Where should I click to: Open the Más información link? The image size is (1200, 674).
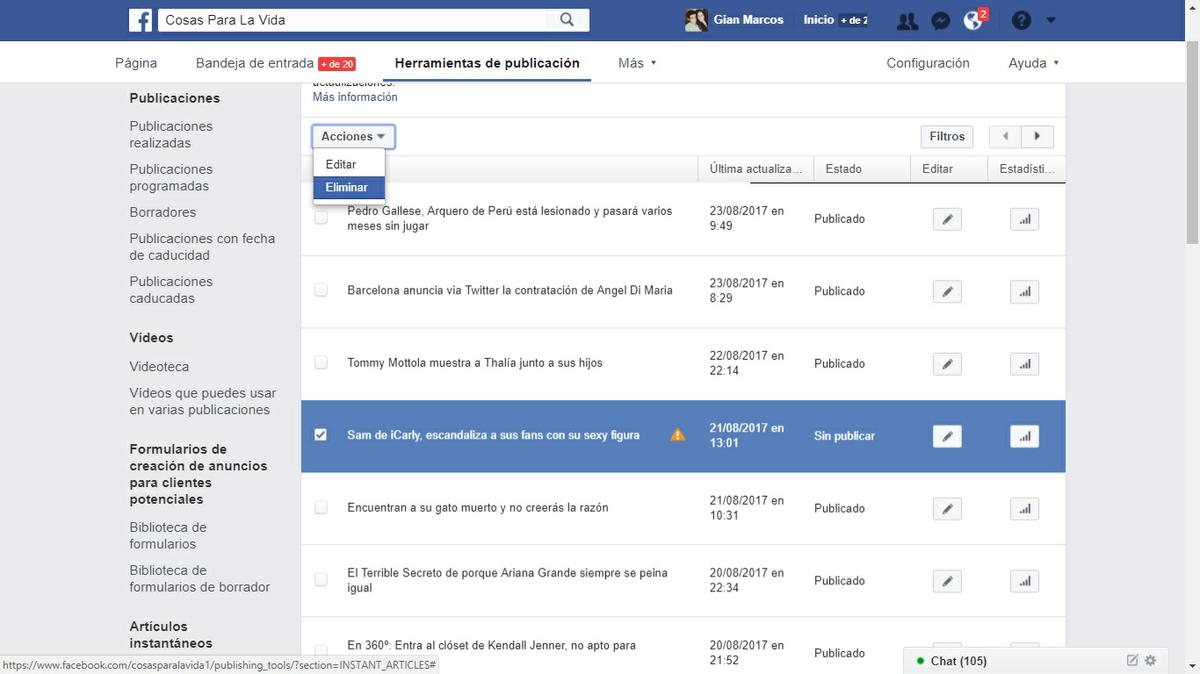[x=354, y=96]
